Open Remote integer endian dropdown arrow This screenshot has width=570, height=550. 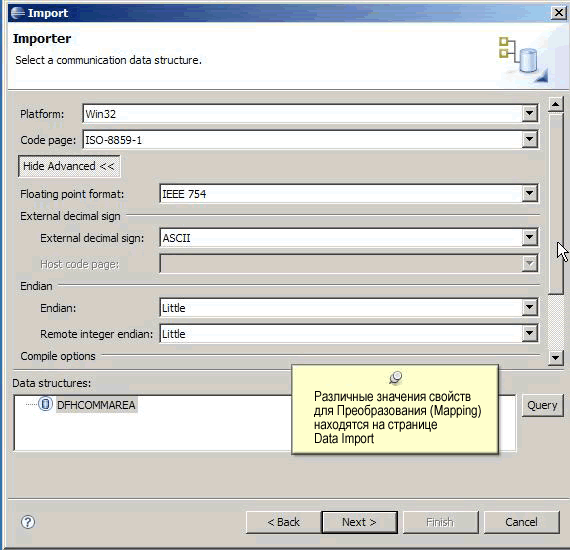[530, 333]
